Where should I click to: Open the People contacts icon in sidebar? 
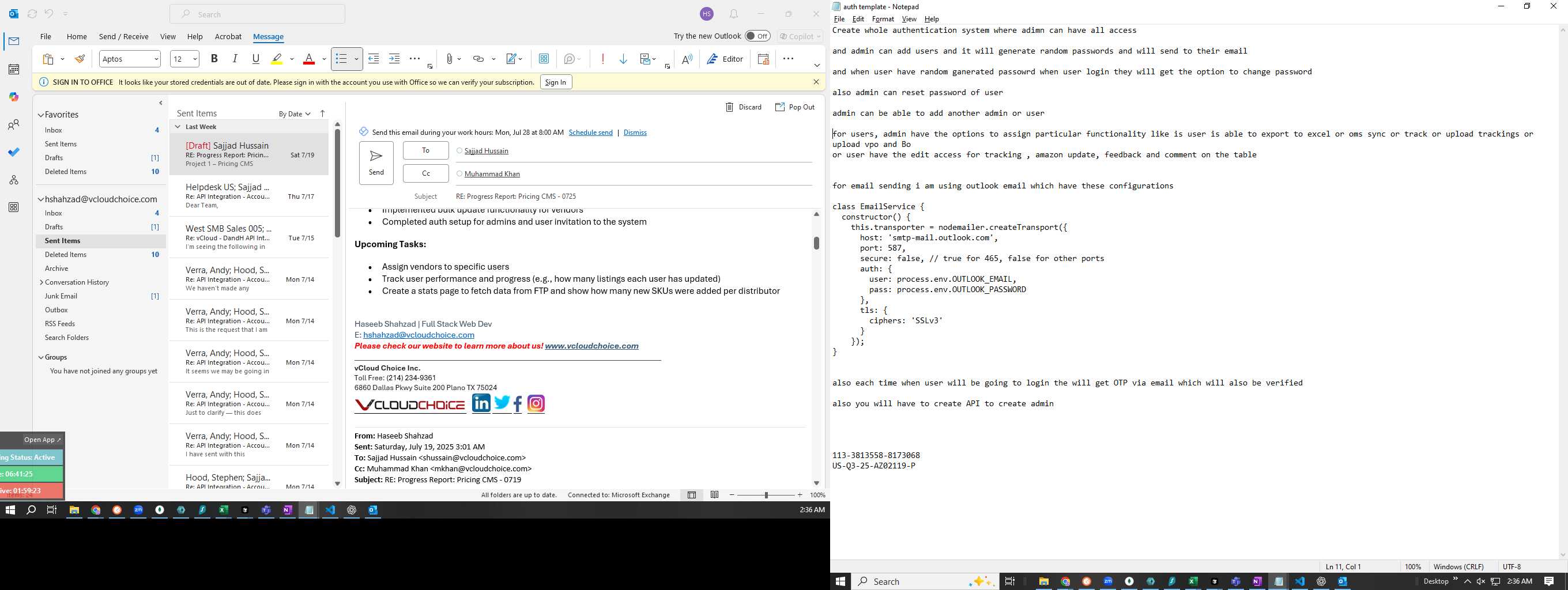[13, 124]
